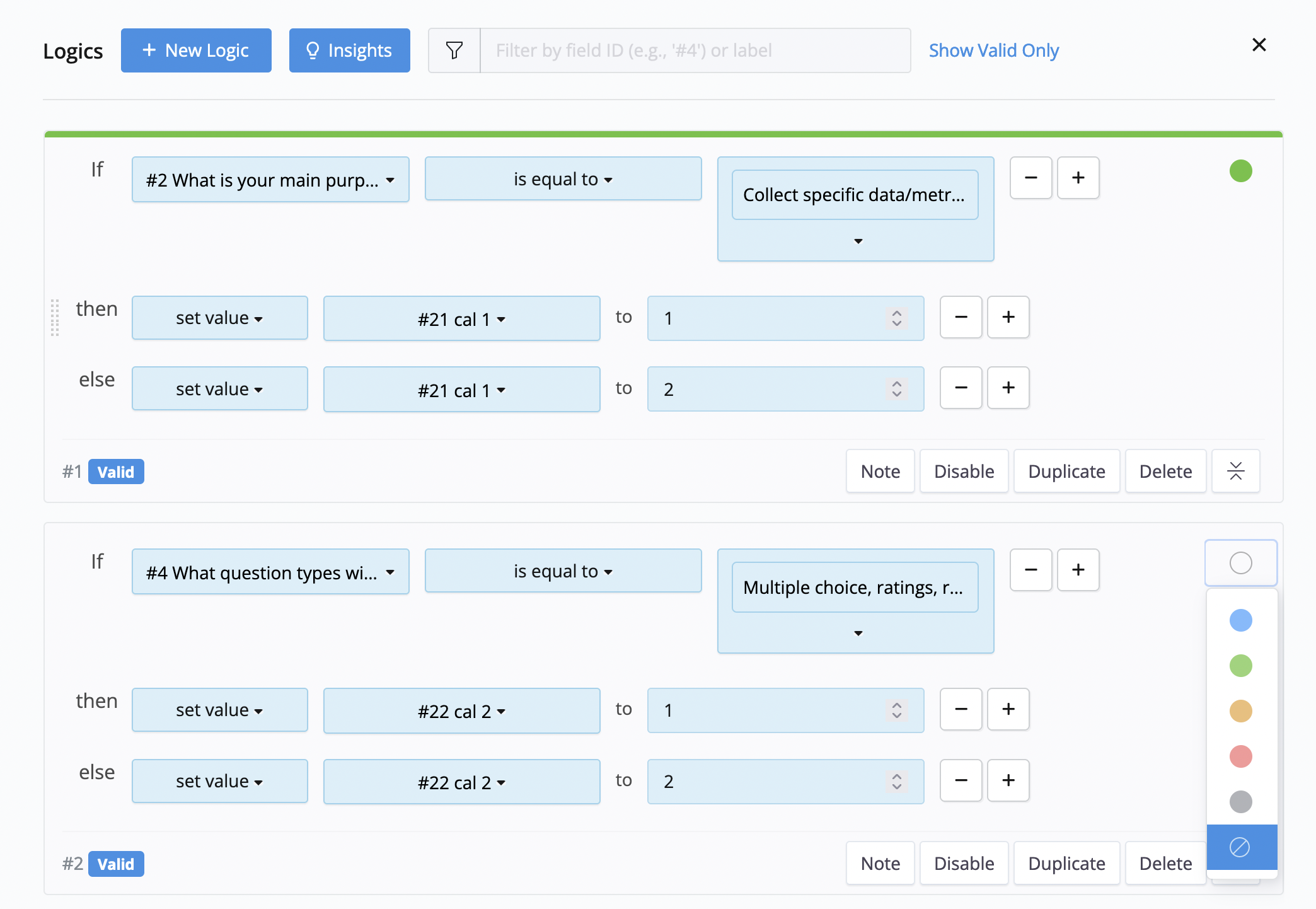
Task: Remove condition row for field #2 with minus
Action: pyautogui.click(x=1030, y=178)
